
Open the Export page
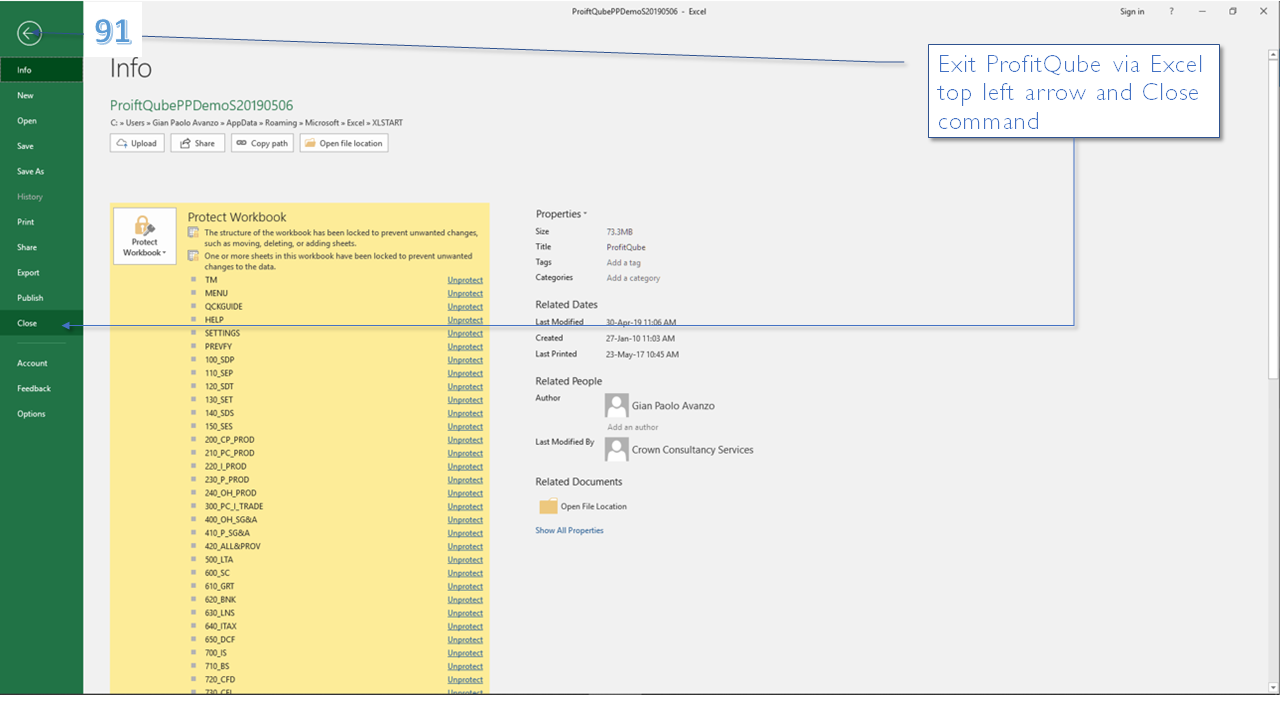pyautogui.click(x=41, y=272)
